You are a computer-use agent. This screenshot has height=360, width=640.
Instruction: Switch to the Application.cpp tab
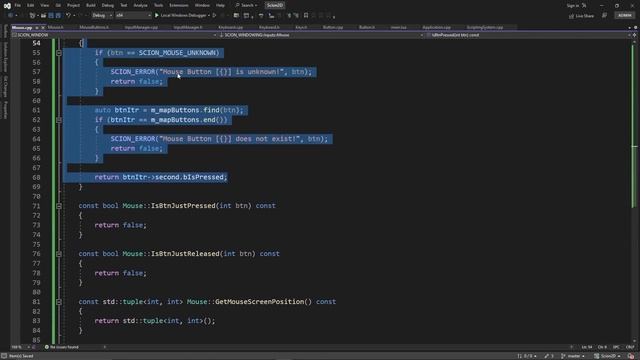coord(437,27)
